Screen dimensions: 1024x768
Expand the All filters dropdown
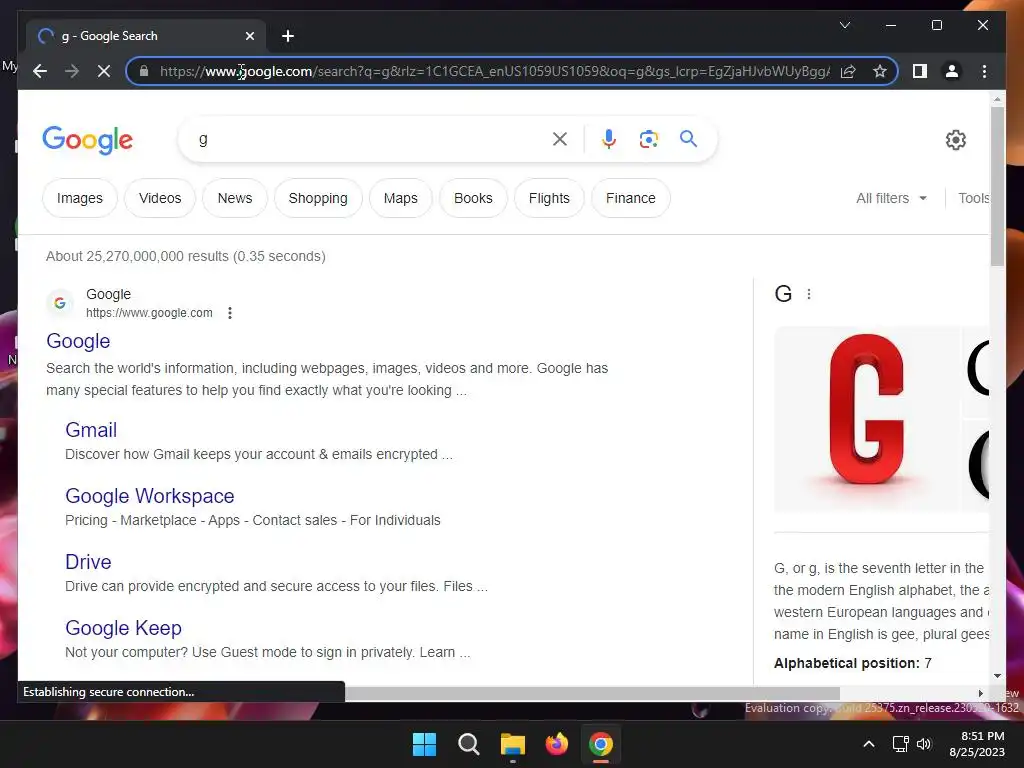[x=891, y=198]
